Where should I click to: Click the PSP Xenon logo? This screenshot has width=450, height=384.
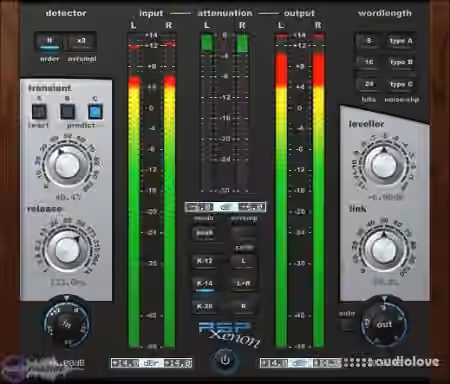pyautogui.click(x=230, y=334)
